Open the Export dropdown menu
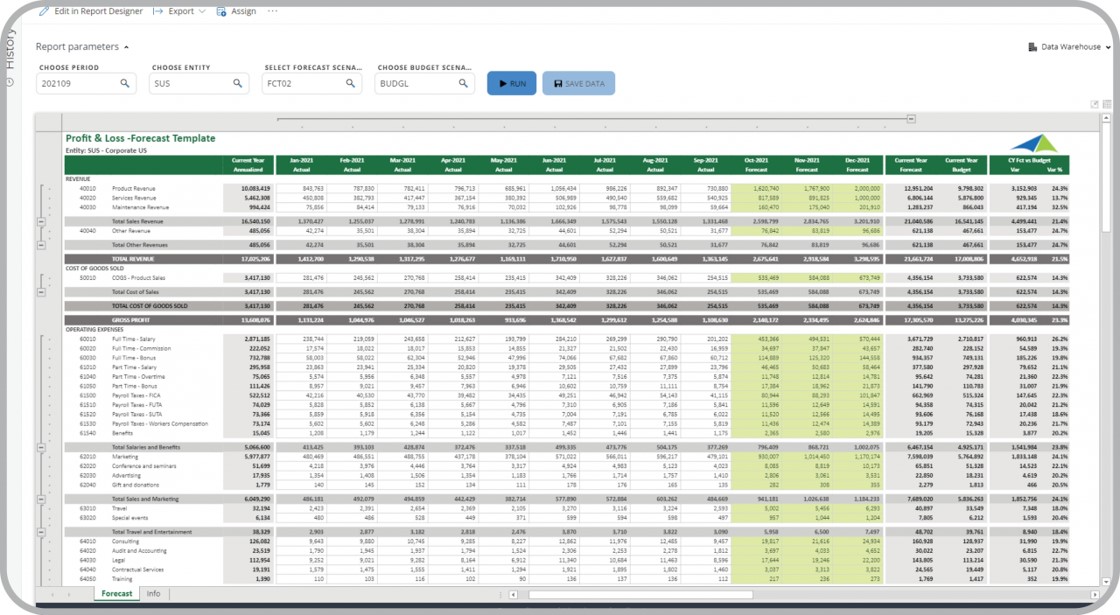 click(180, 11)
